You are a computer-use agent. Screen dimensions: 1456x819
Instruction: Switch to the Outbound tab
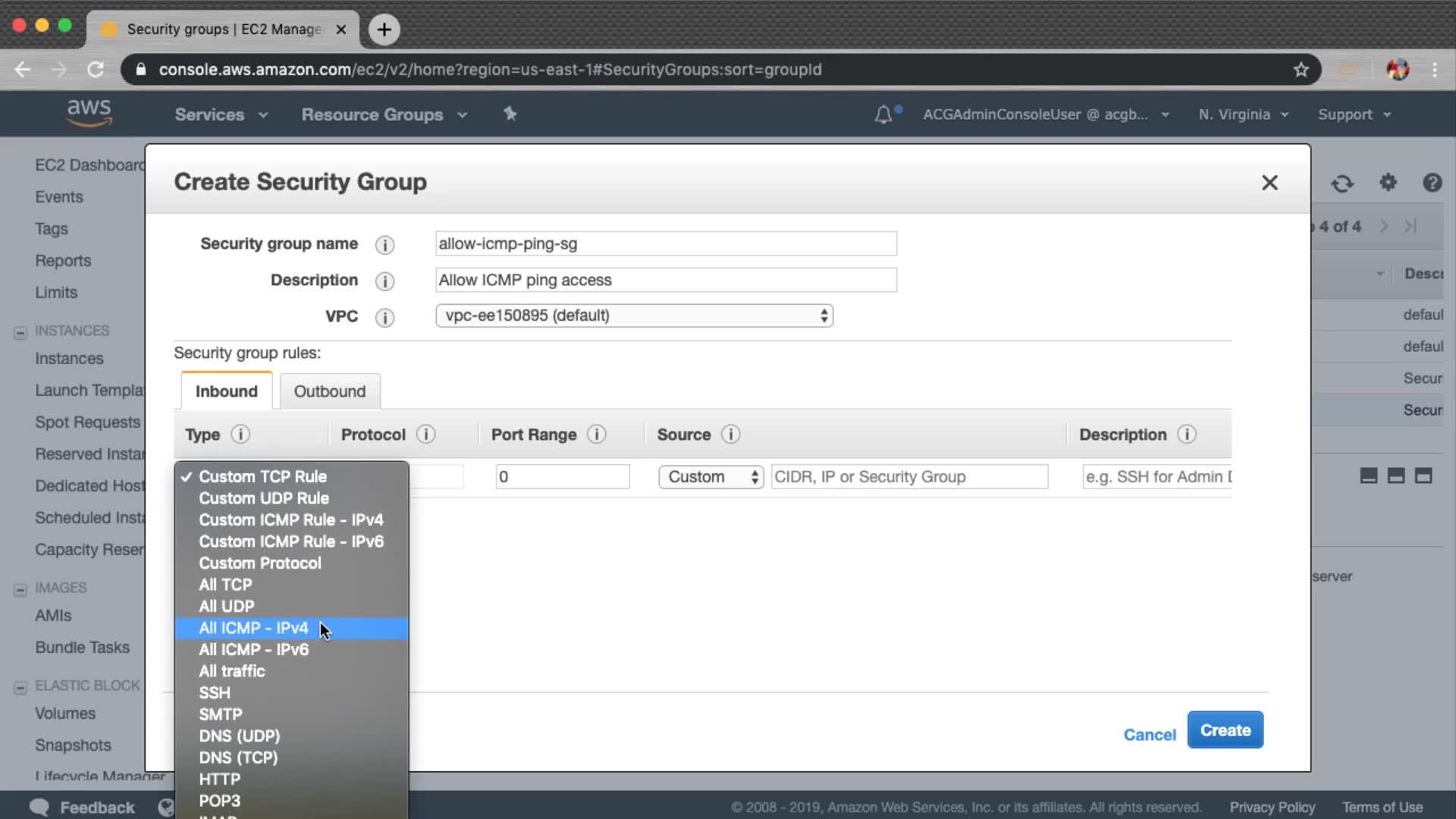click(329, 391)
